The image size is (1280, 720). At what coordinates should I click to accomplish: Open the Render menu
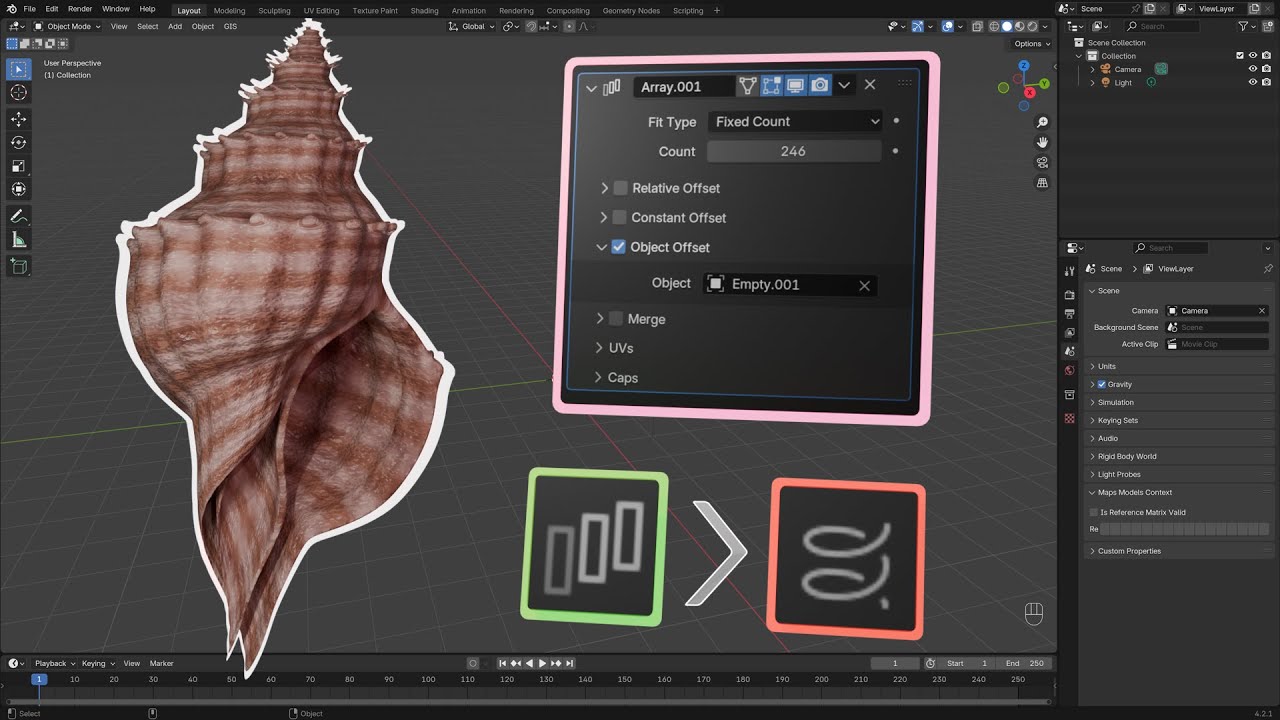point(80,9)
